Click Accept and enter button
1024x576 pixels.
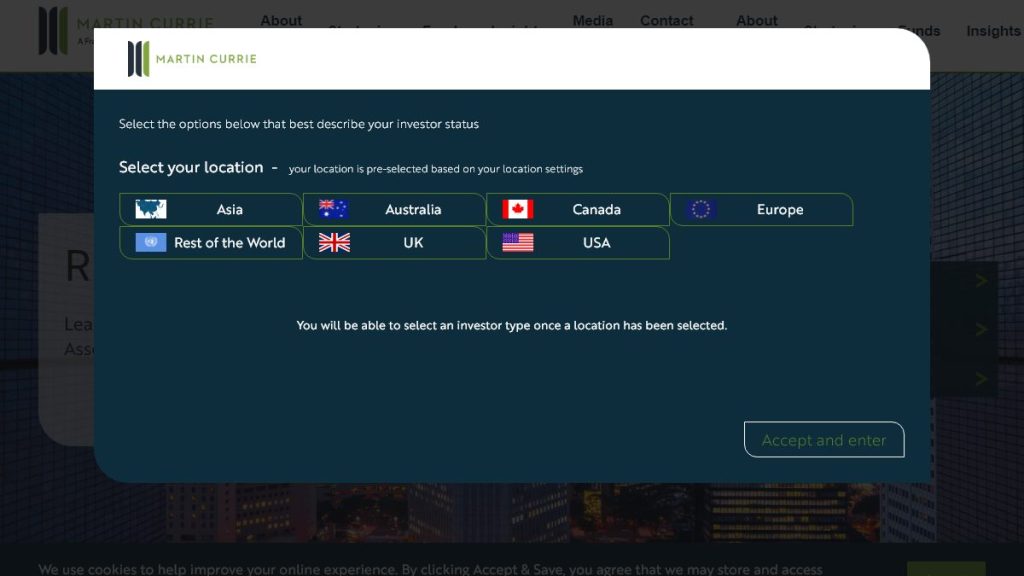click(824, 440)
